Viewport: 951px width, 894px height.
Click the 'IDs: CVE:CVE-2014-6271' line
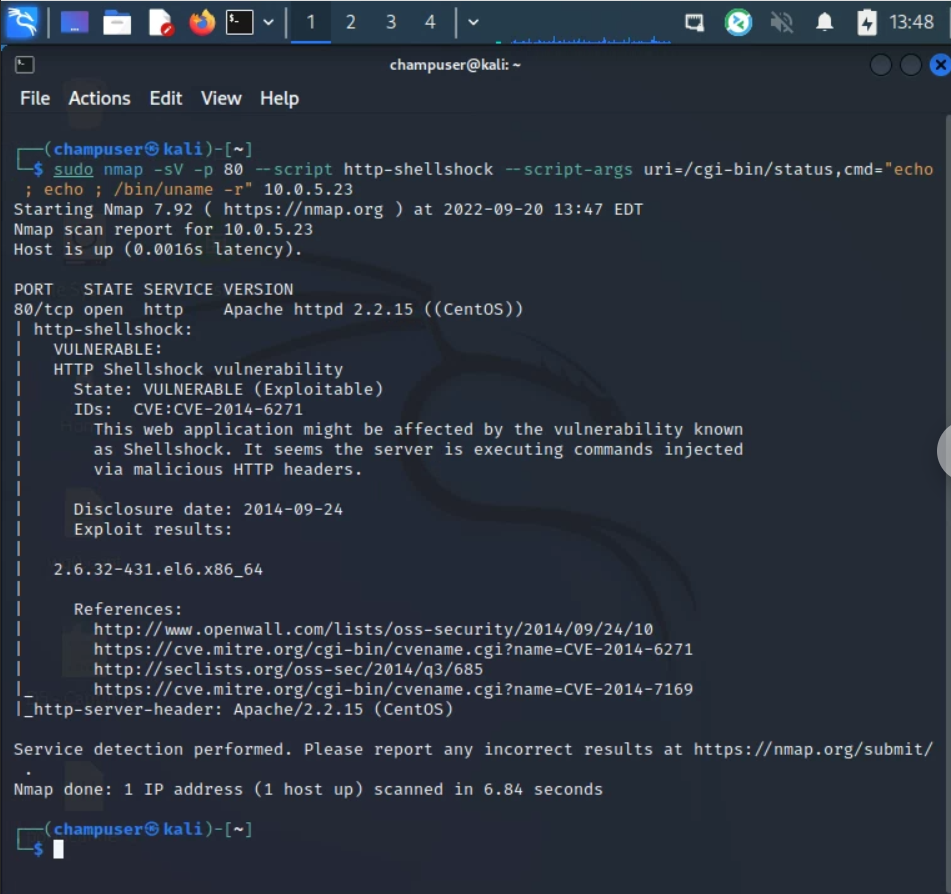point(188,409)
